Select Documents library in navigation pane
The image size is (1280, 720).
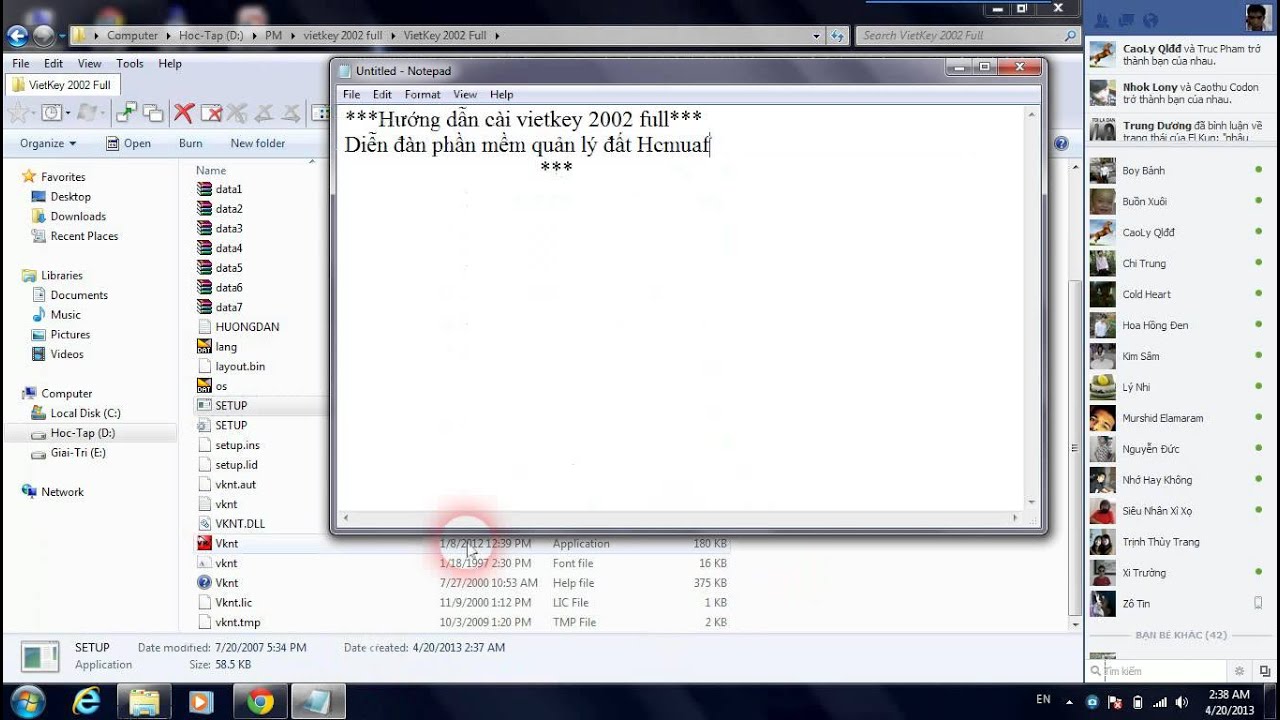pos(70,295)
